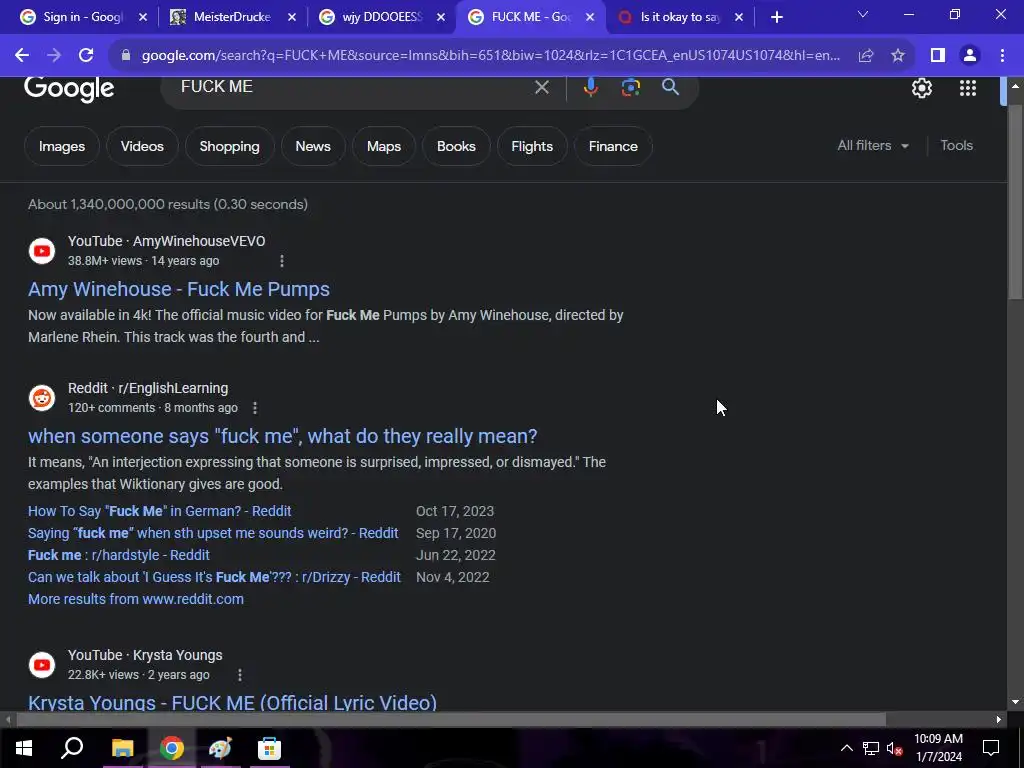Open the 'what do they really mean?' Reddit result
This screenshot has width=1024, height=768.
pos(283,436)
